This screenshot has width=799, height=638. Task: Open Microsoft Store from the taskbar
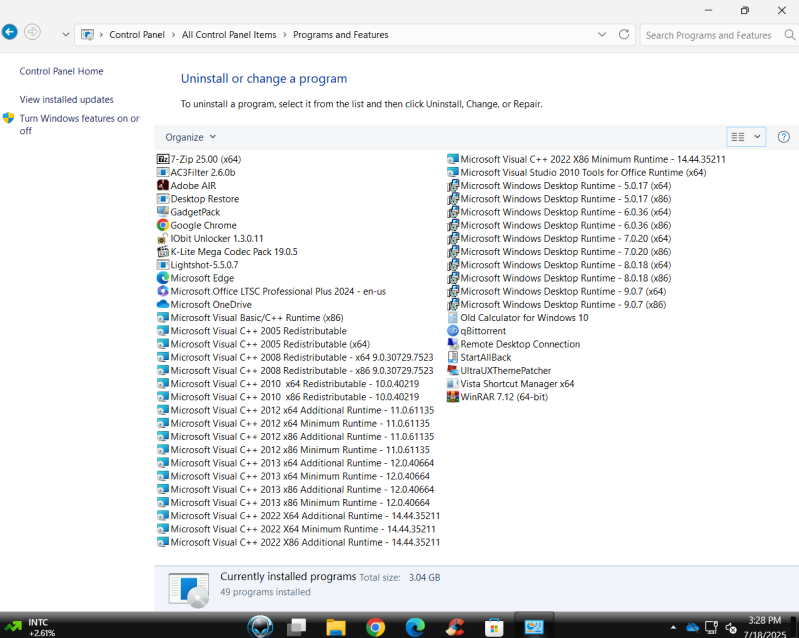pyautogui.click(x=494, y=627)
